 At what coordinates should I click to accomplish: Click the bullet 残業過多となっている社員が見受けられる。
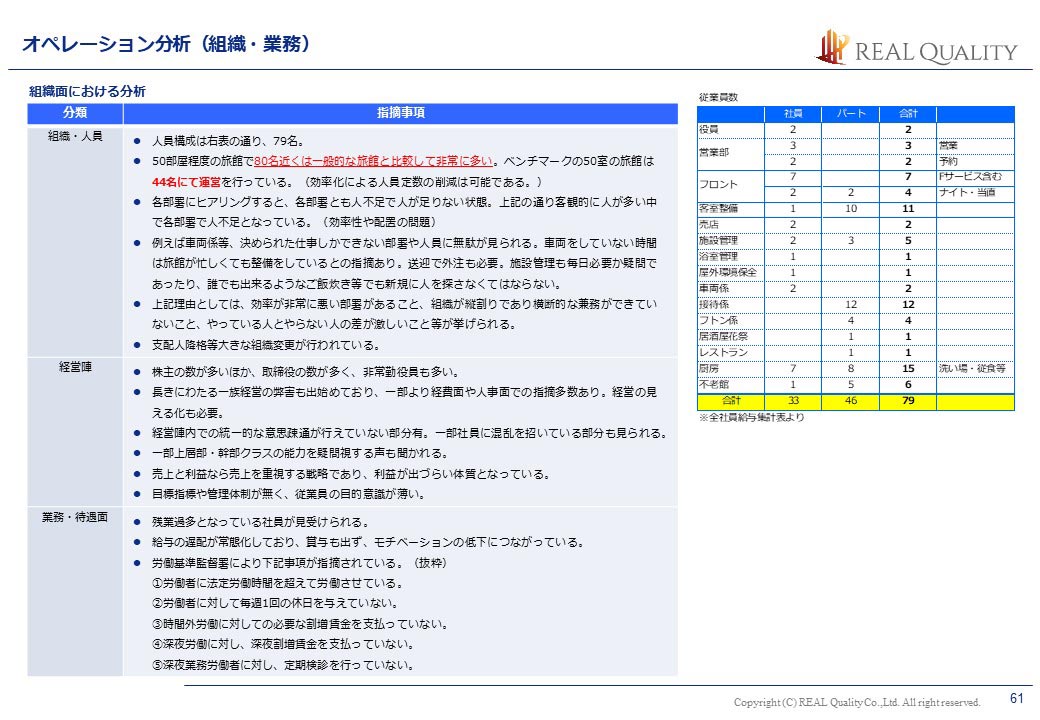pyautogui.click(x=261, y=522)
